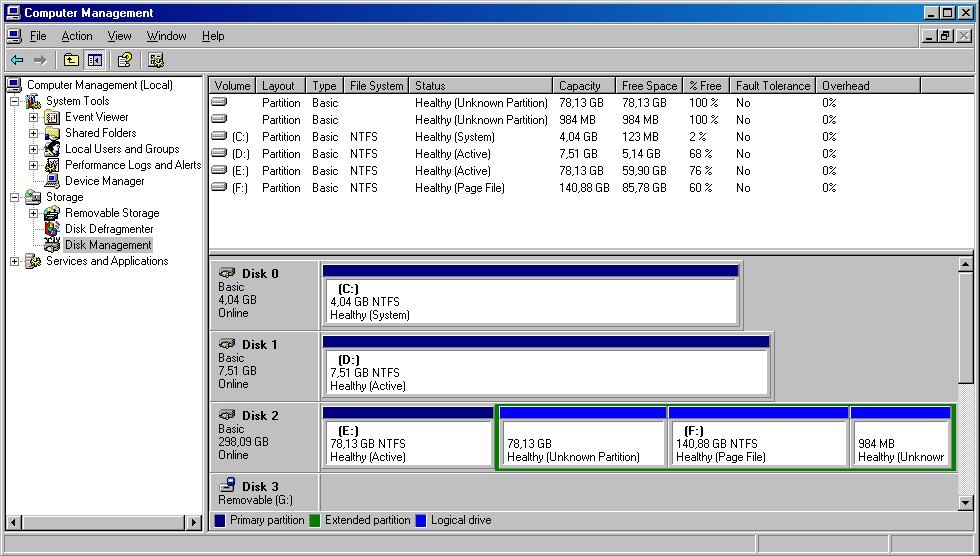Click the disk view scroll down arrow

click(965, 503)
